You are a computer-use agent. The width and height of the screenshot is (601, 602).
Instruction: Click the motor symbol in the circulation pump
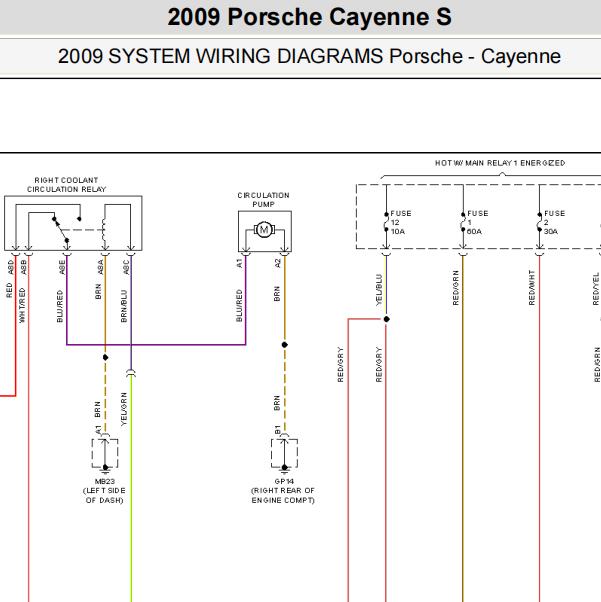[x=264, y=230]
